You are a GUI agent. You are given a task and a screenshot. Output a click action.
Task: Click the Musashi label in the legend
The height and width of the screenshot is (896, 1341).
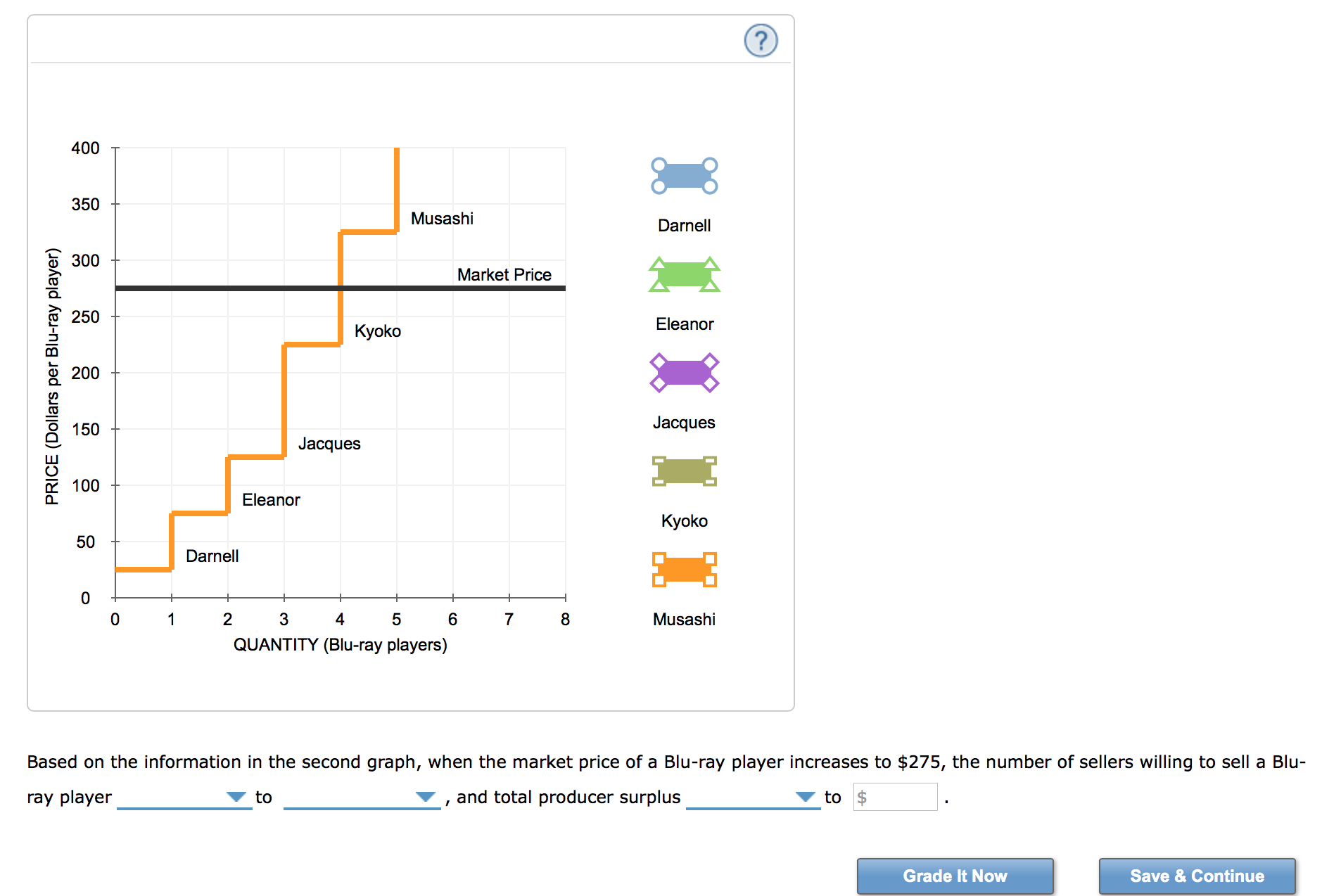684,619
